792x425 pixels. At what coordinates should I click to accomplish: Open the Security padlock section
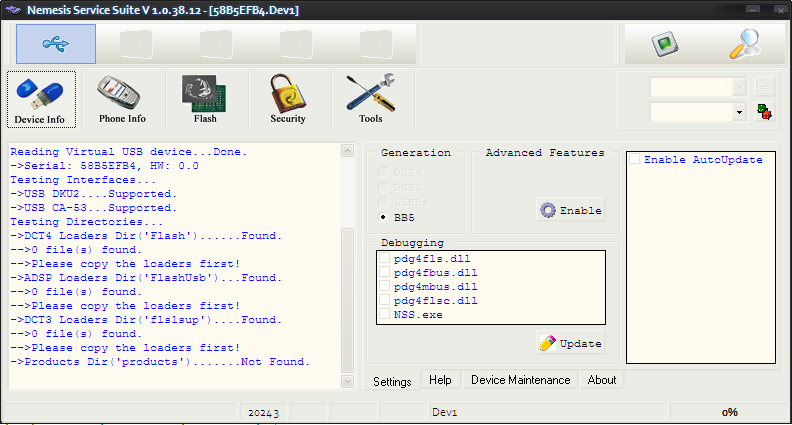click(288, 99)
